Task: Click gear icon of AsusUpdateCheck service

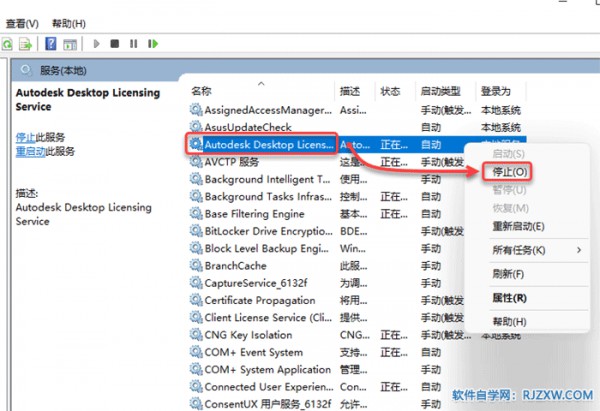Action: click(196, 127)
